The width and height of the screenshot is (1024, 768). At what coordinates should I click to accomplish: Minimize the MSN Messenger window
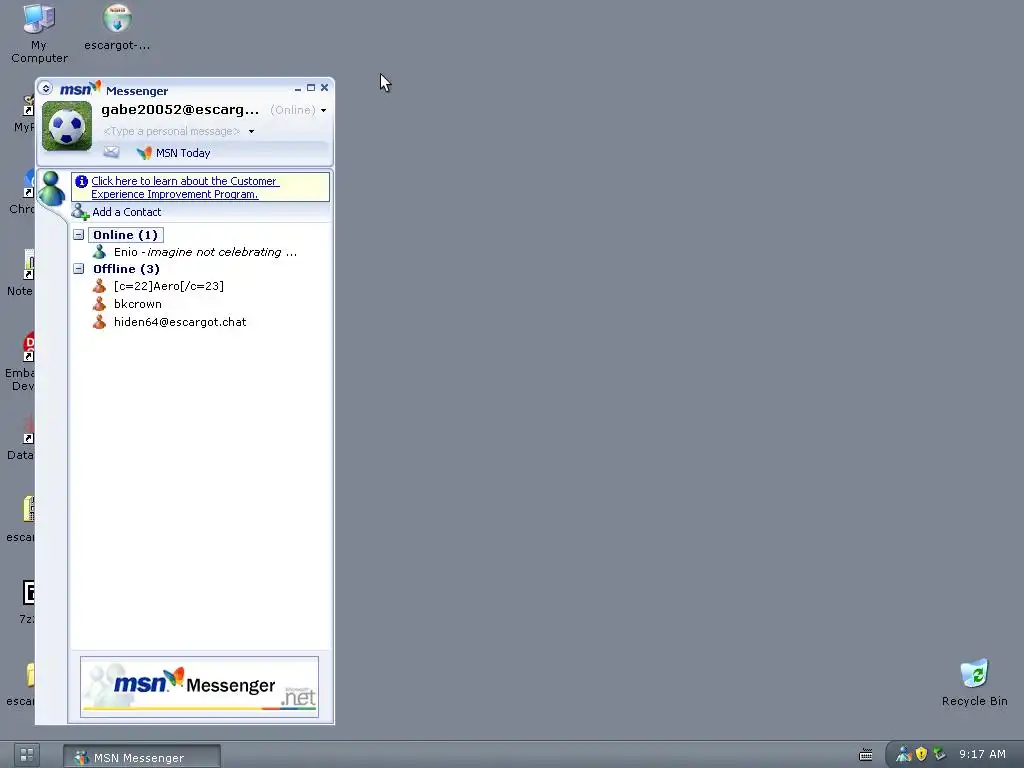[x=298, y=88]
